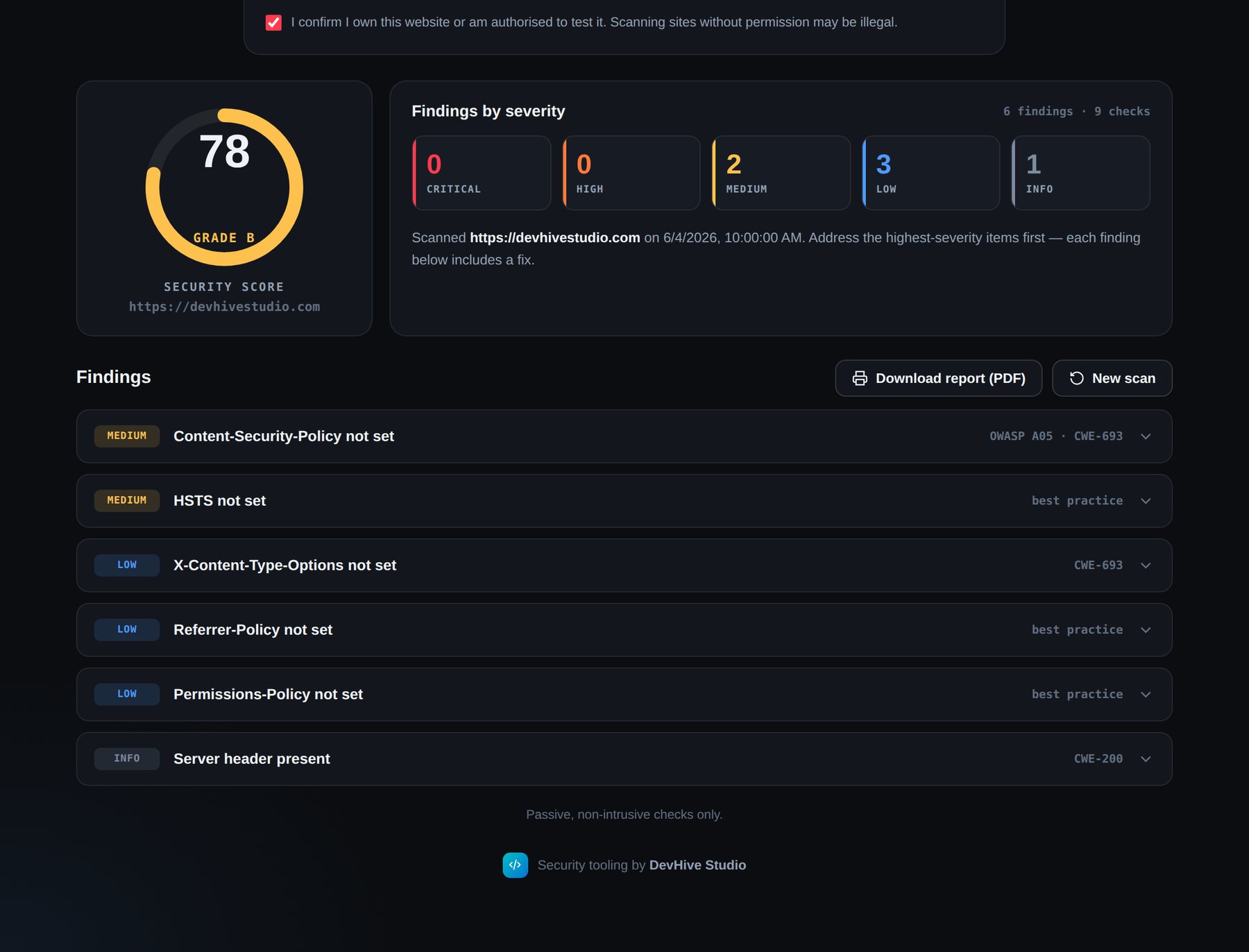
Task: Click the refresh icon on New scan
Action: (1077, 378)
